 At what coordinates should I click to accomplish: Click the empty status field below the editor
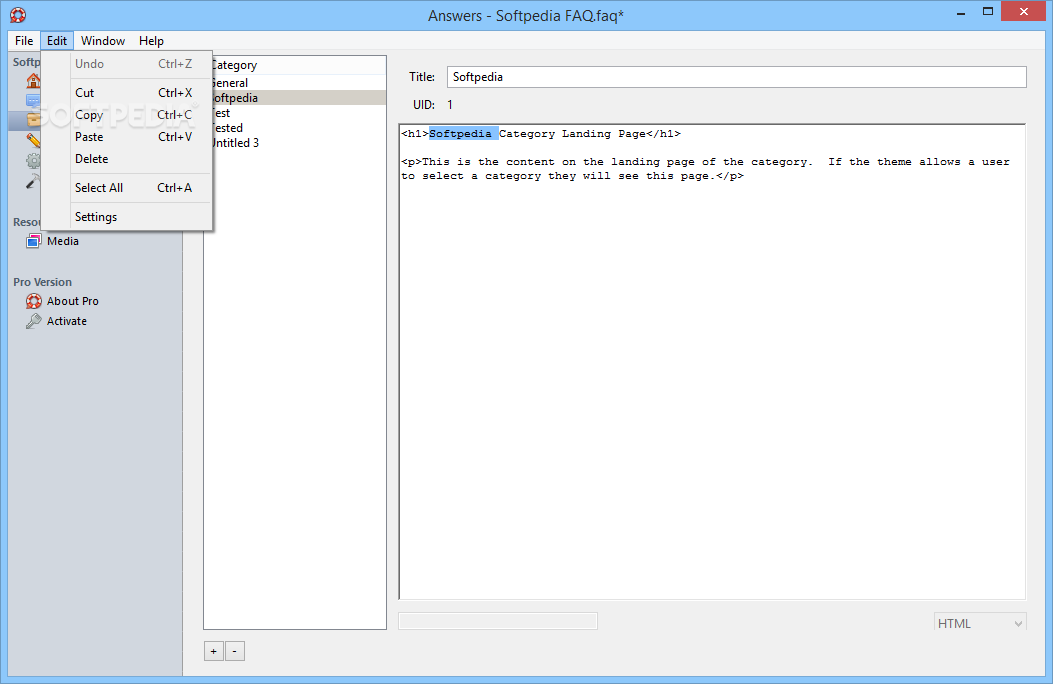coord(498,621)
